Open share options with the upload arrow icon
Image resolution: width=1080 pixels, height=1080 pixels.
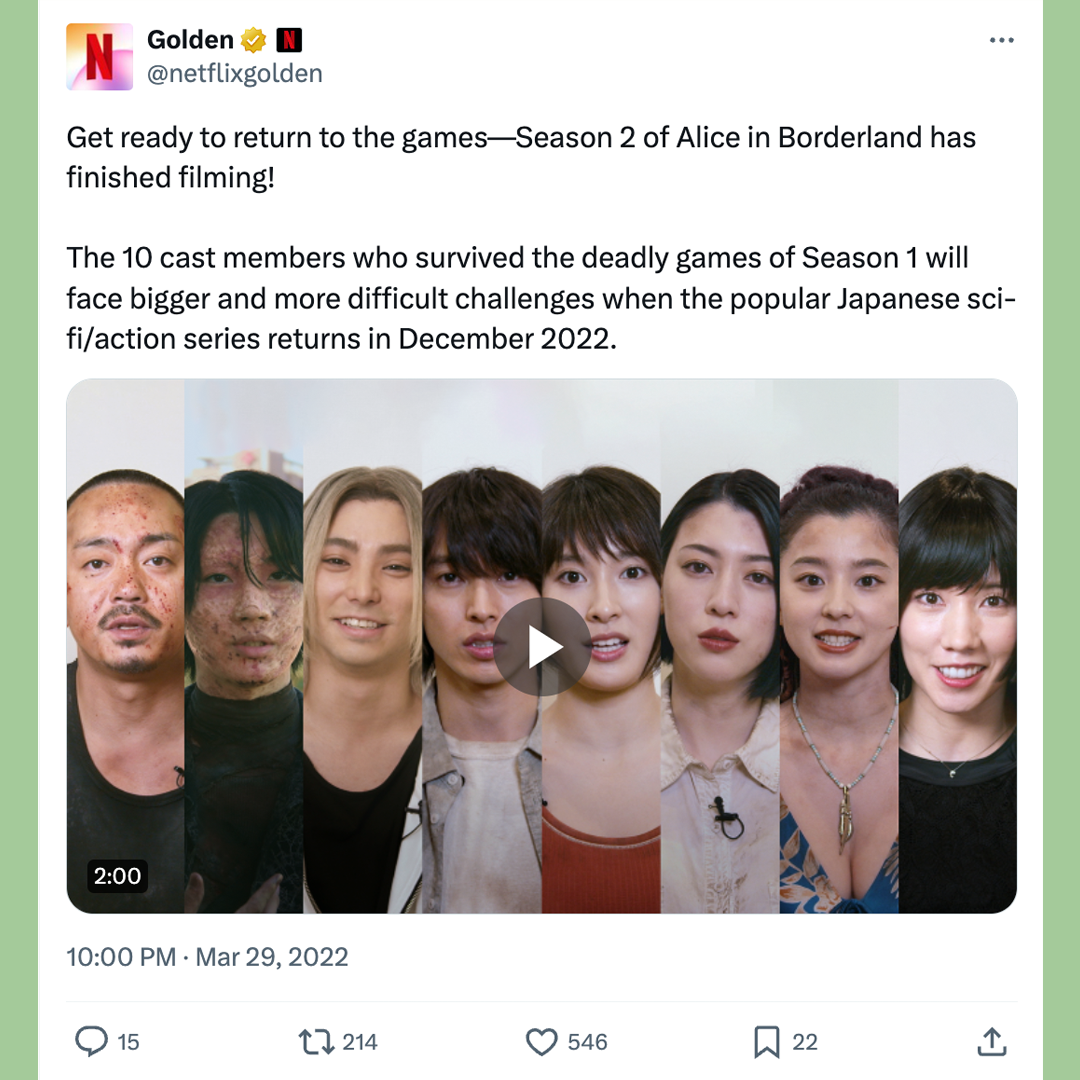(x=992, y=1041)
